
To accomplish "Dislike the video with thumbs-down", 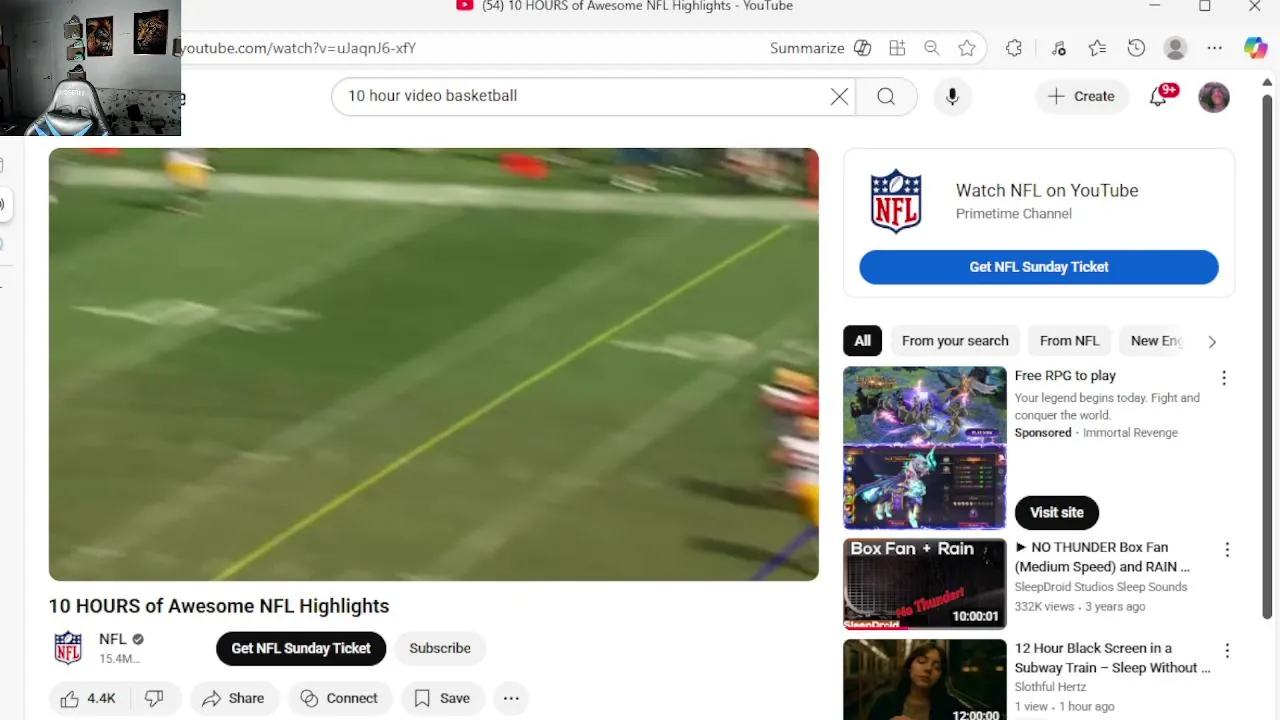I will click(155, 698).
